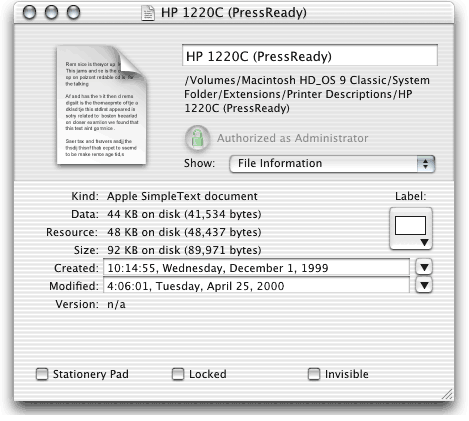Screen dimensions: 469x421
Task: Open the Modified date dropdown arrow
Action: point(424,285)
